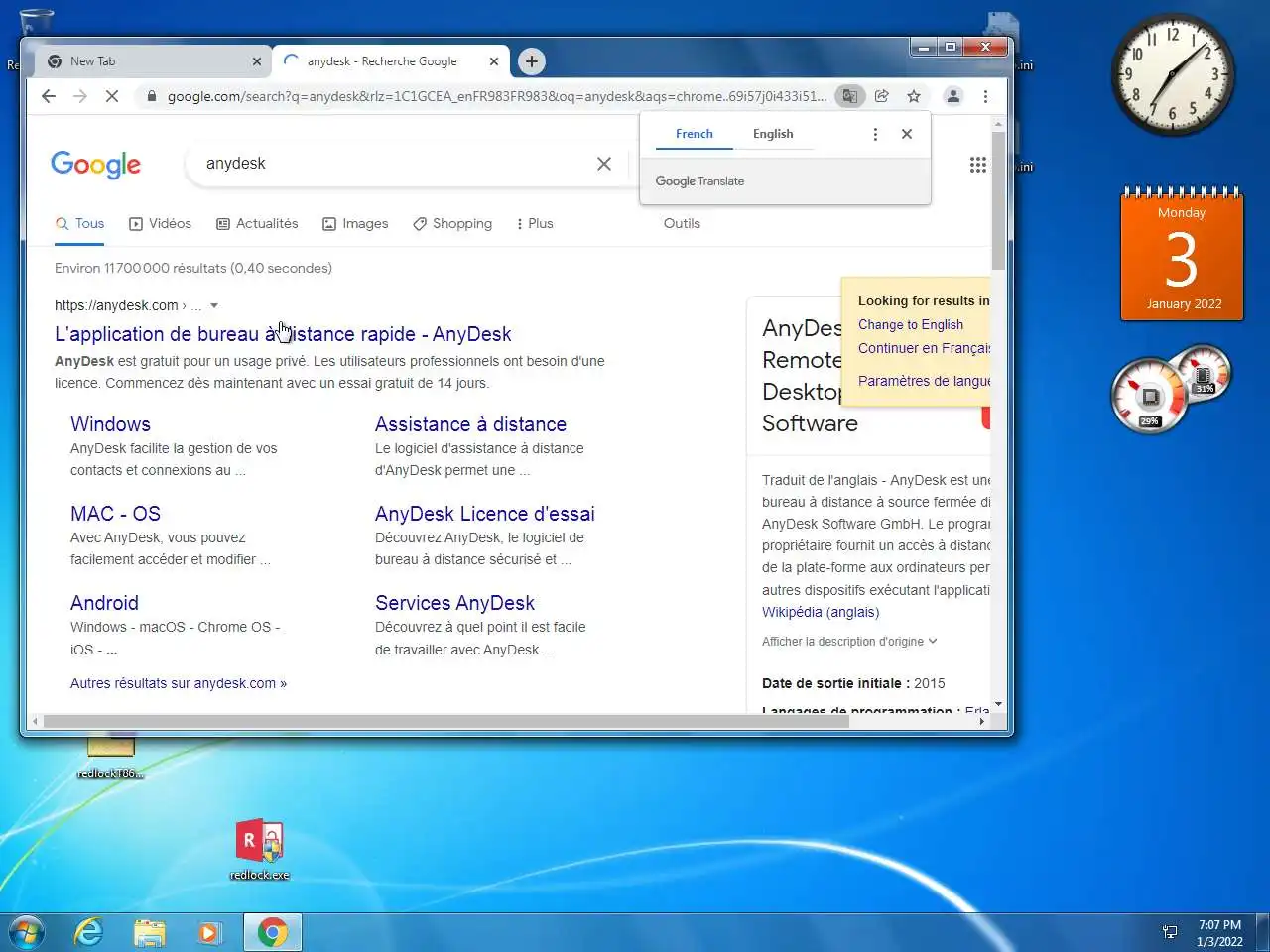Viewport: 1270px width, 952px height.
Task: Expand the dropdown arrow next to anydesk.com URL
Action: click(x=214, y=306)
